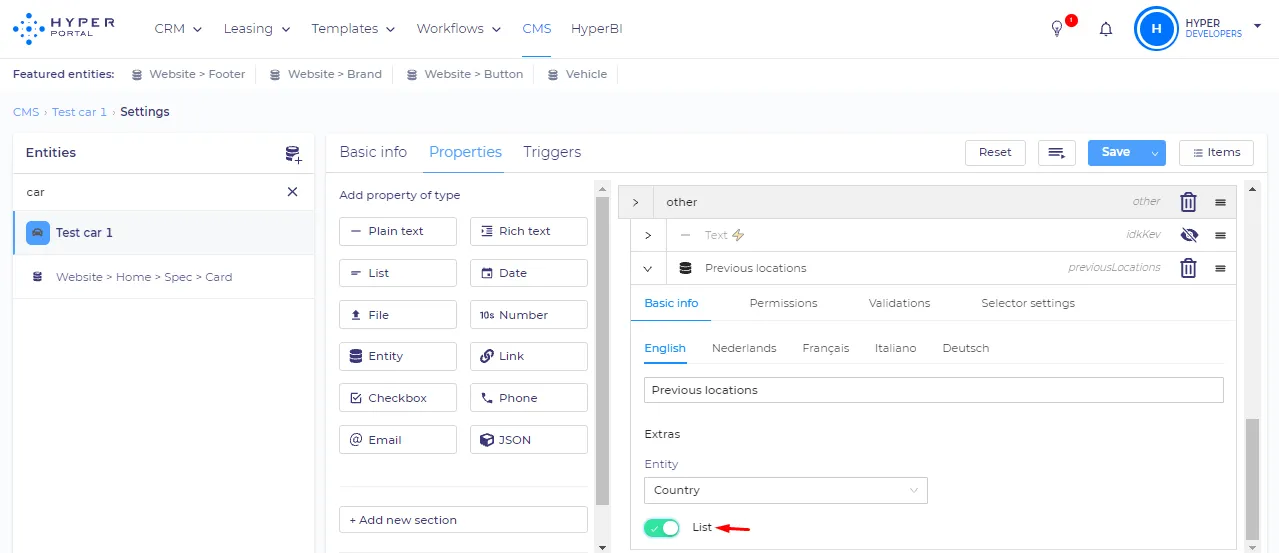Image resolution: width=1279 pixels, height=553 pixels.
Task: Open the HyperBI menu item
Action: [597, 29]
